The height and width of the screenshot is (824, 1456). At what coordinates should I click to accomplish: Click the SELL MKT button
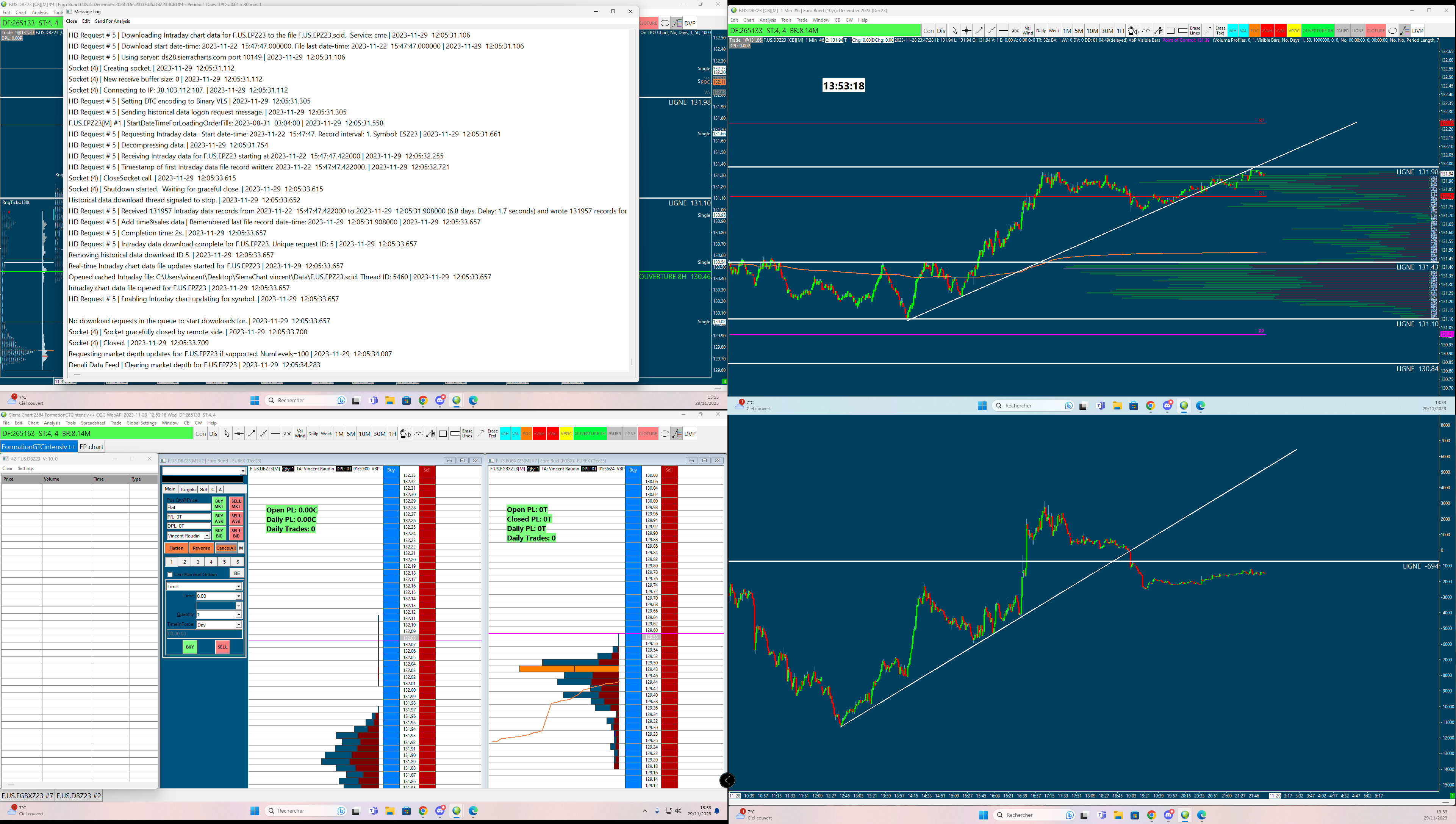(x=236, y=504)
